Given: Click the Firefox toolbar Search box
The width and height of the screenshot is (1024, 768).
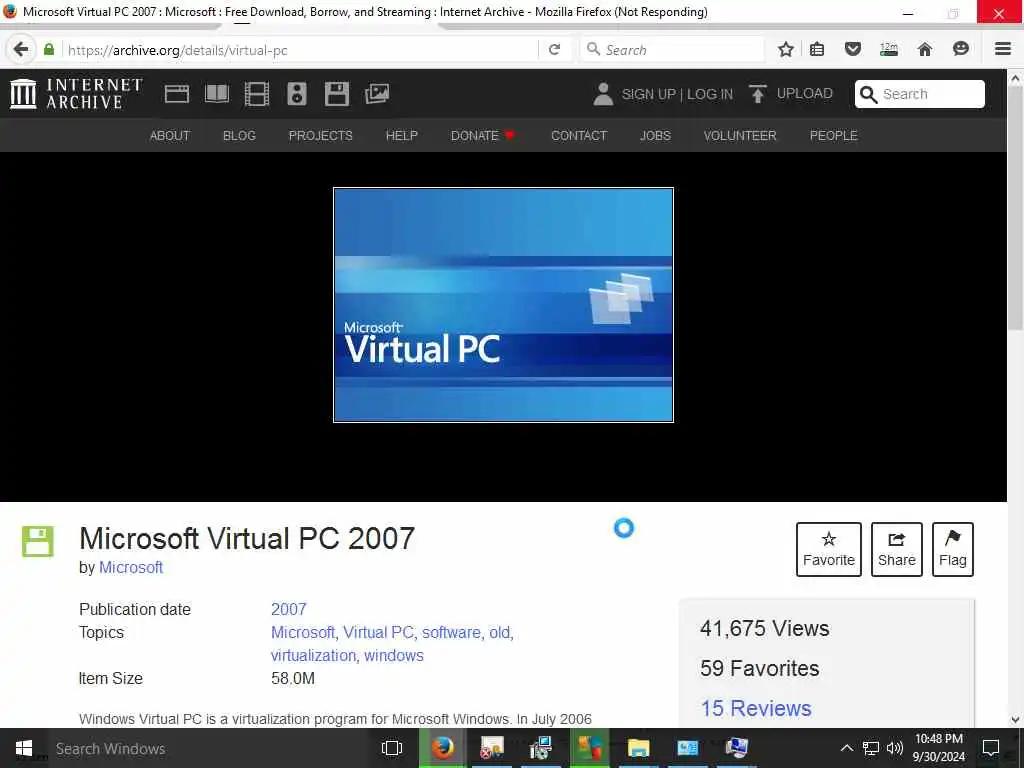Looking at the screenshot, I should point(673,50).
